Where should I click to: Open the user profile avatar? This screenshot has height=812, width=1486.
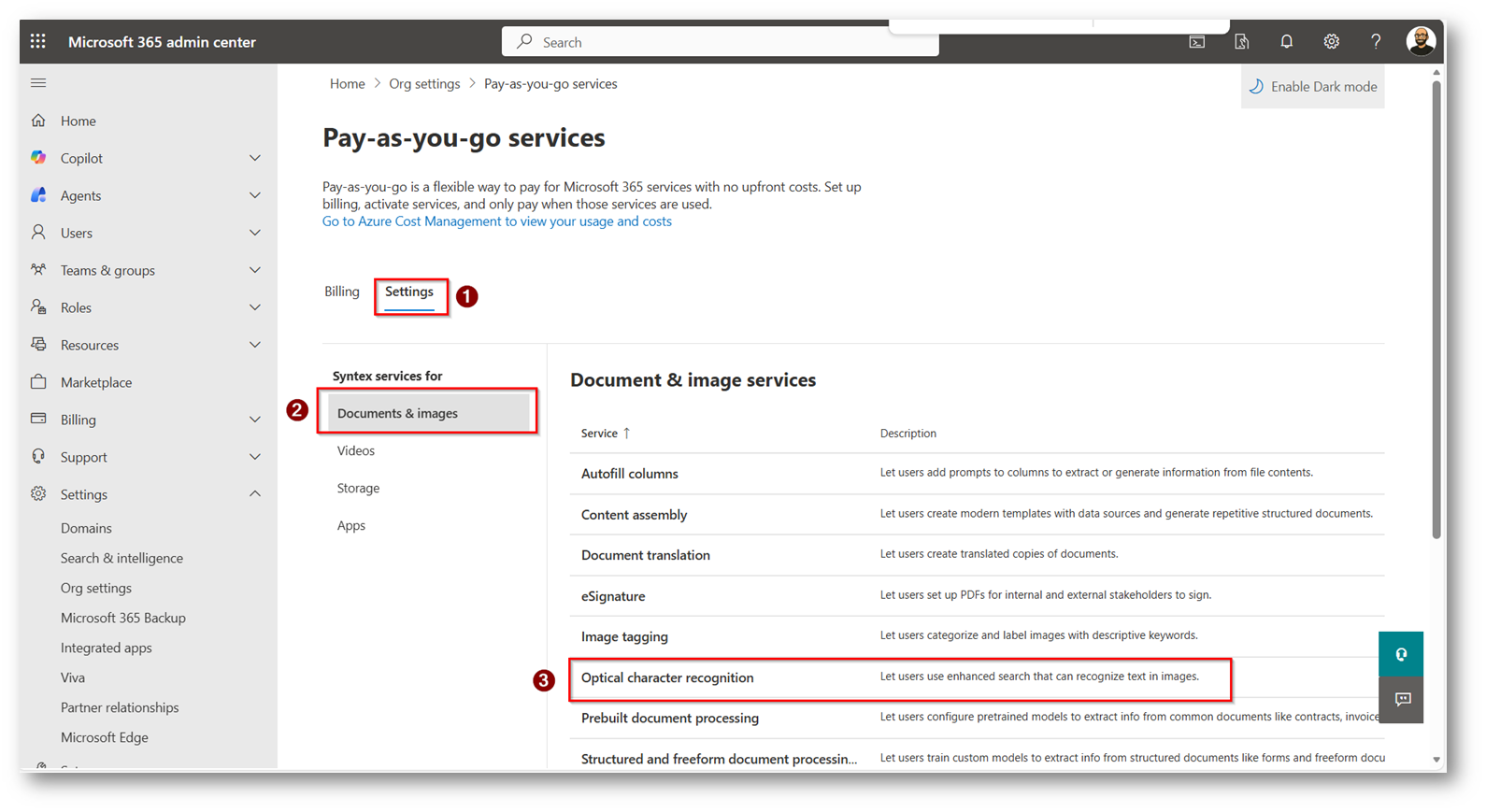[1421, 41]
